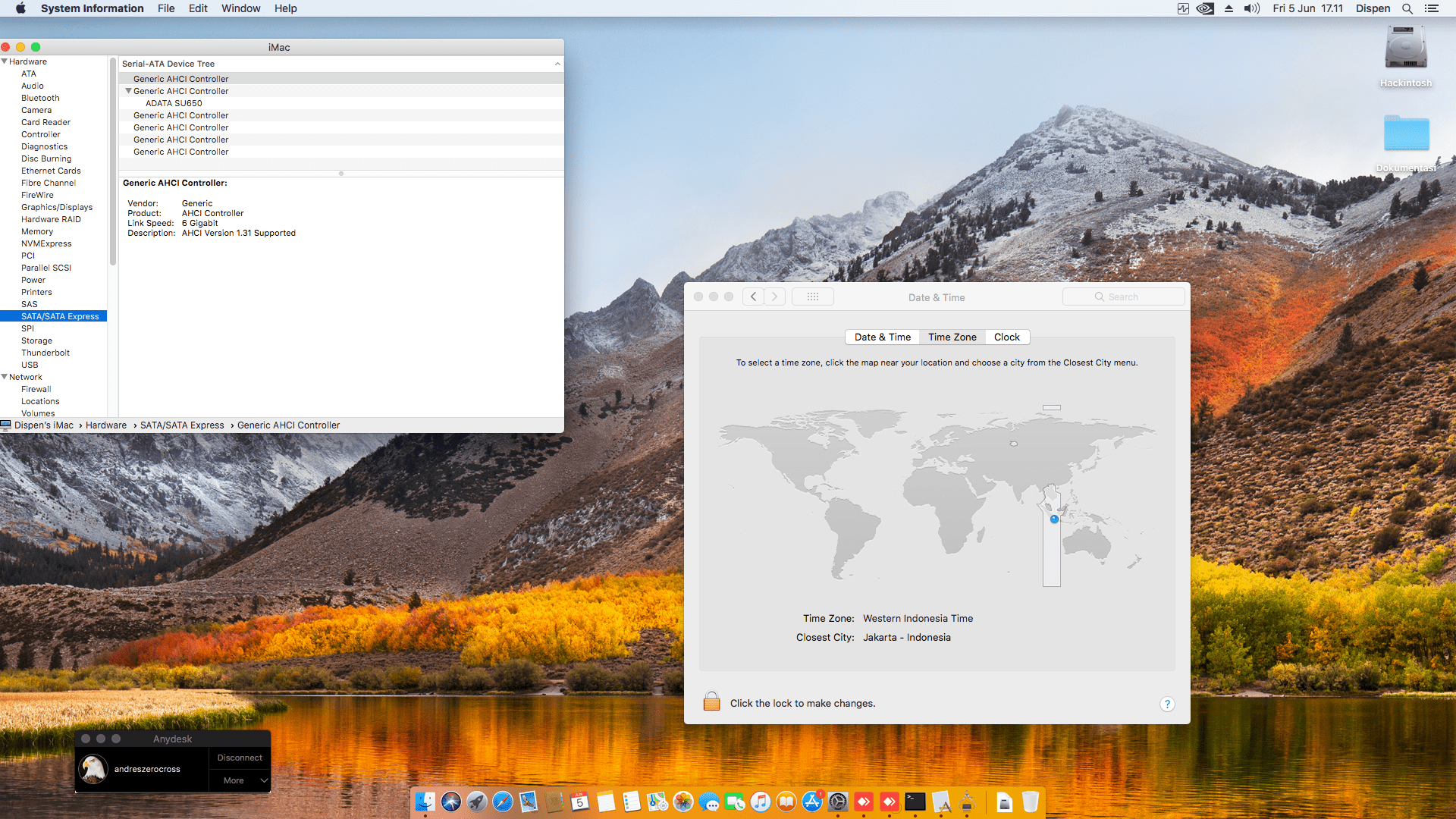Switch to the Clock tab
Image resolution: width=1456 pixels, height=819 pixels.
coord(1006,337)
